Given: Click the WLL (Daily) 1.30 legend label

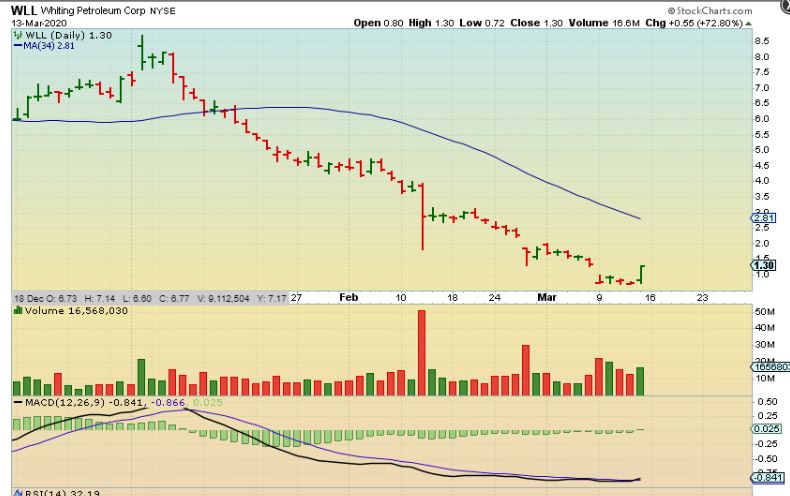Looking at the screenshot, I should tap(69, 35).
